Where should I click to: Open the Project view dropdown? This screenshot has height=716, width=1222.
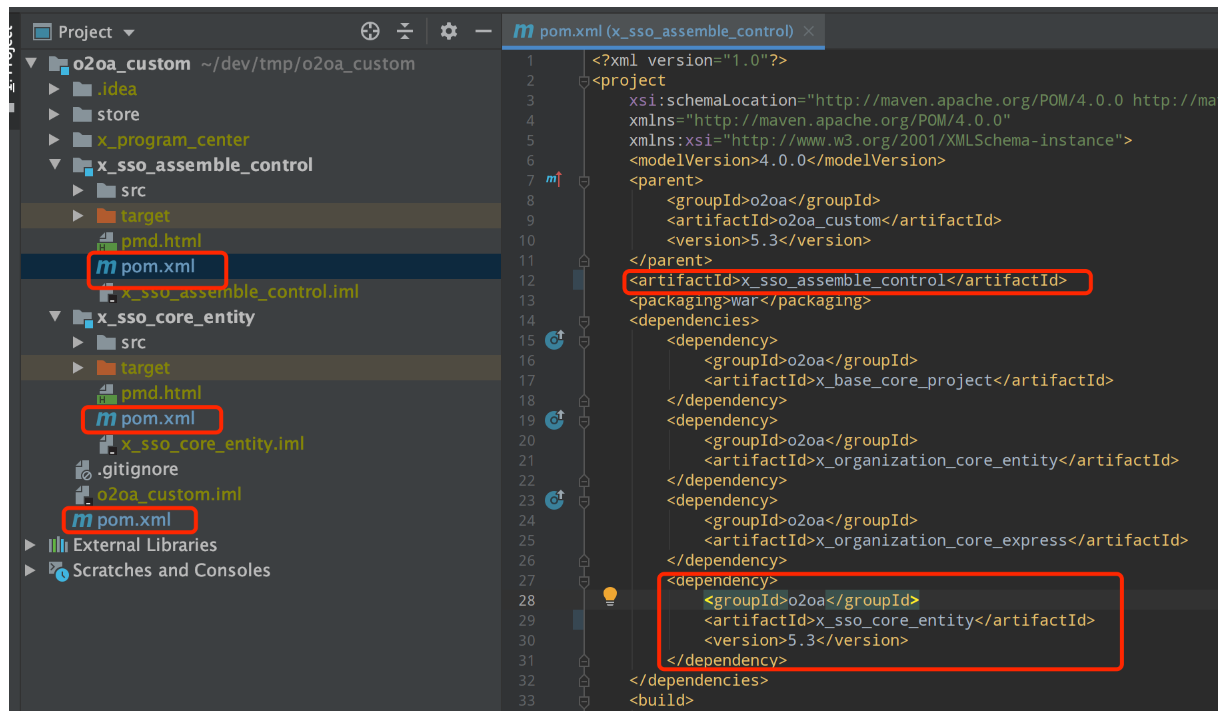point(129,32)
